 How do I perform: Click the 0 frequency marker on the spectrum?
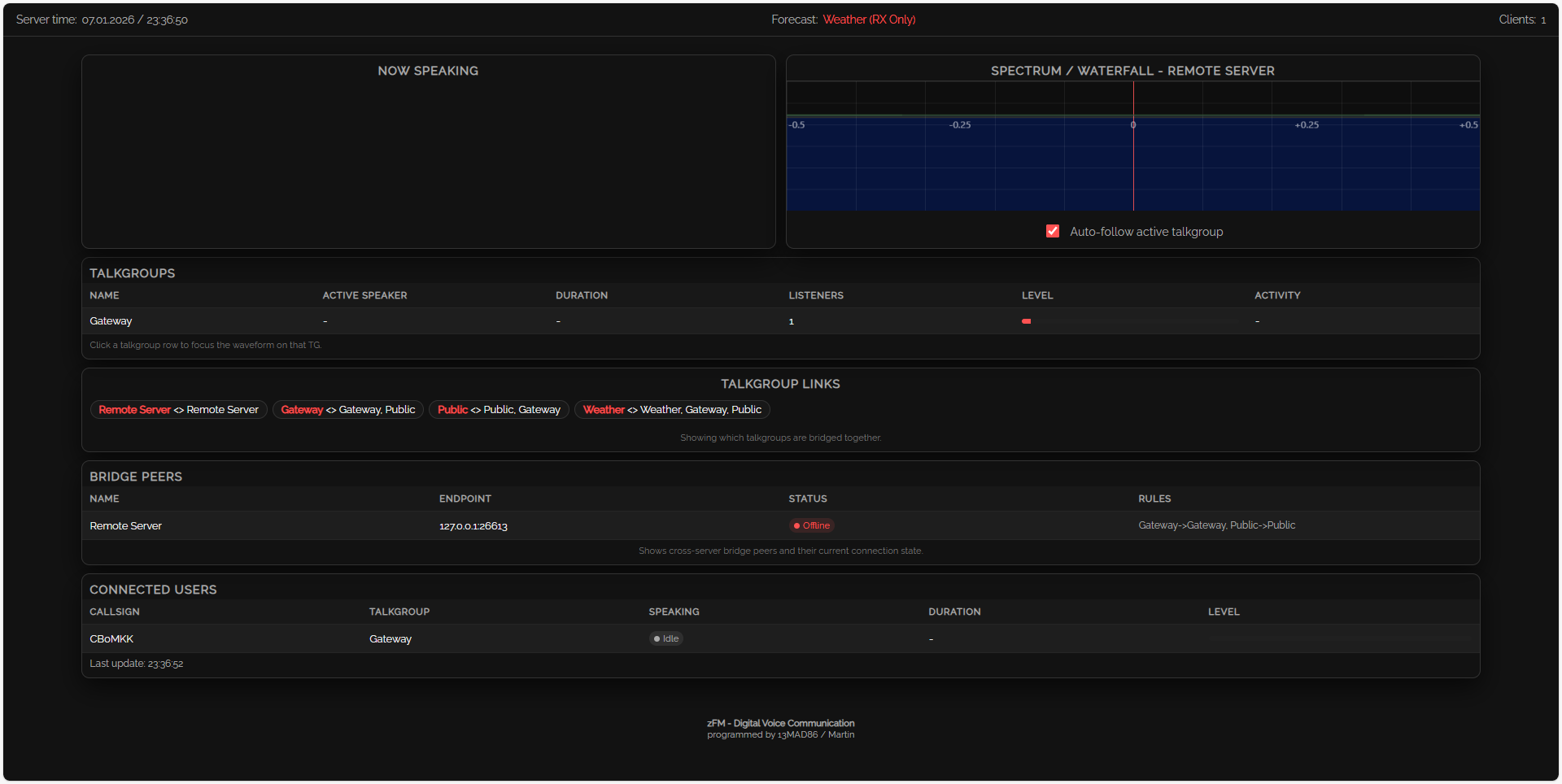coord(1133,125)
